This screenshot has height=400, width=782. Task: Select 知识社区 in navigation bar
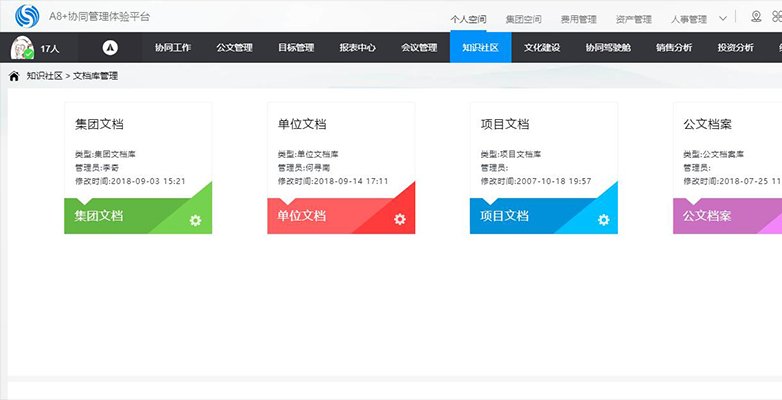[481, 47]
